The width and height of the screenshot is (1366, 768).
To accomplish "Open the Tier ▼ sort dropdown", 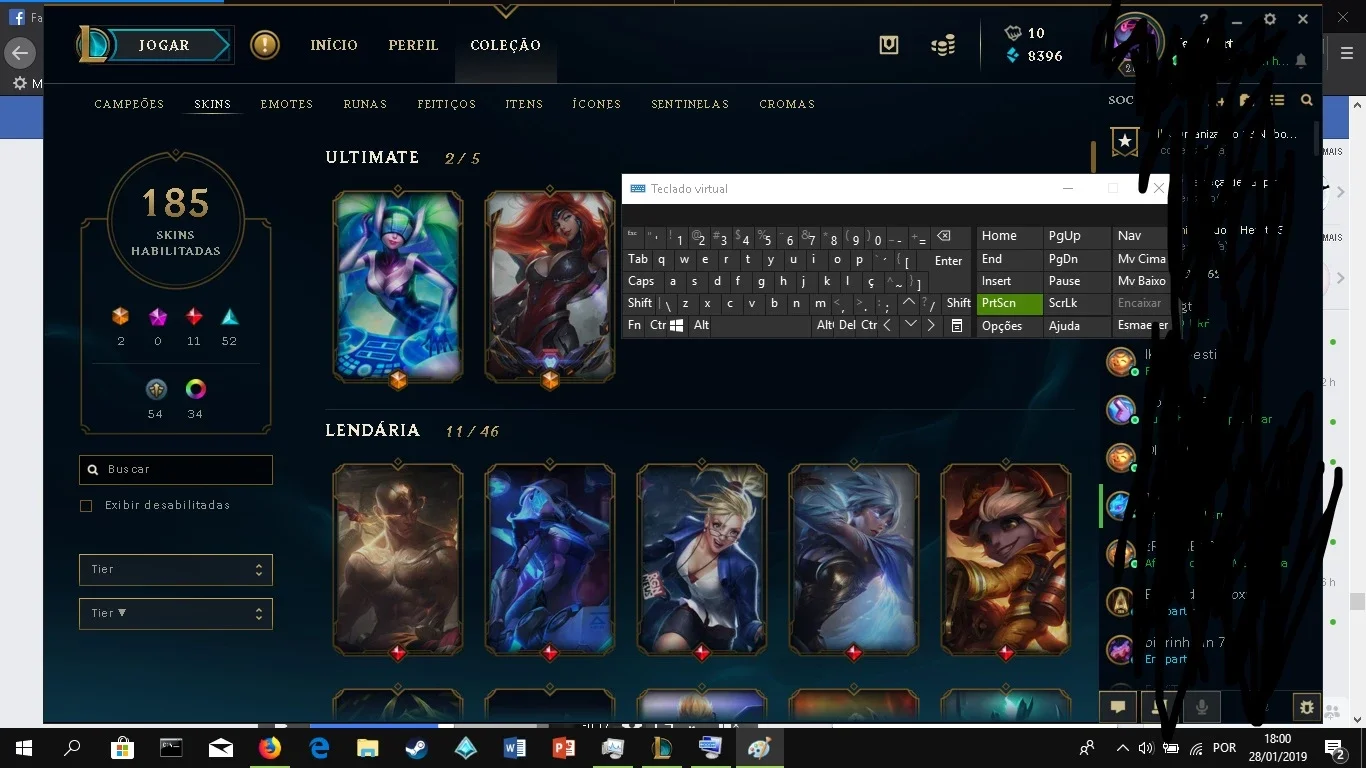I will coord(176,614).
